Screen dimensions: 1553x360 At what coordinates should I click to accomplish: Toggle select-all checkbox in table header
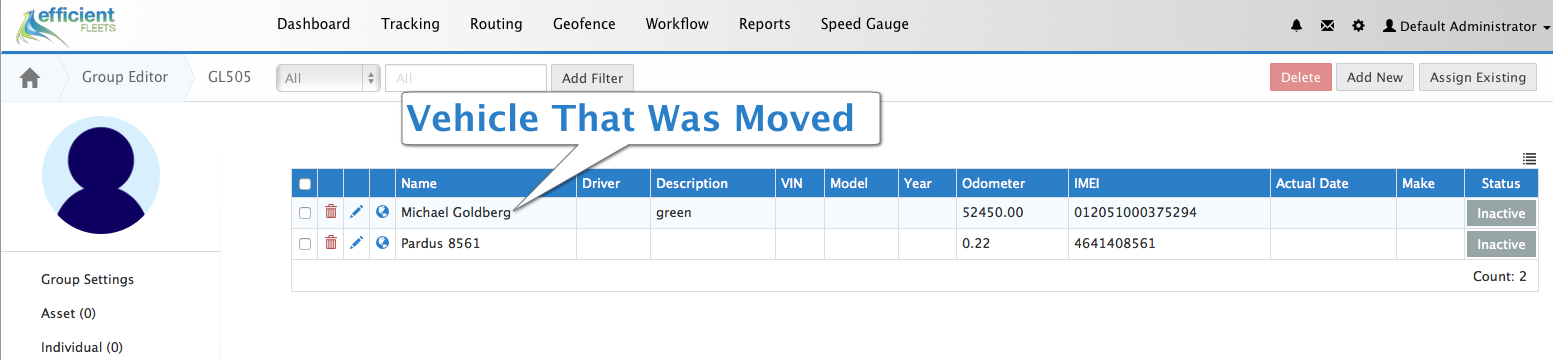coord(305,184)
